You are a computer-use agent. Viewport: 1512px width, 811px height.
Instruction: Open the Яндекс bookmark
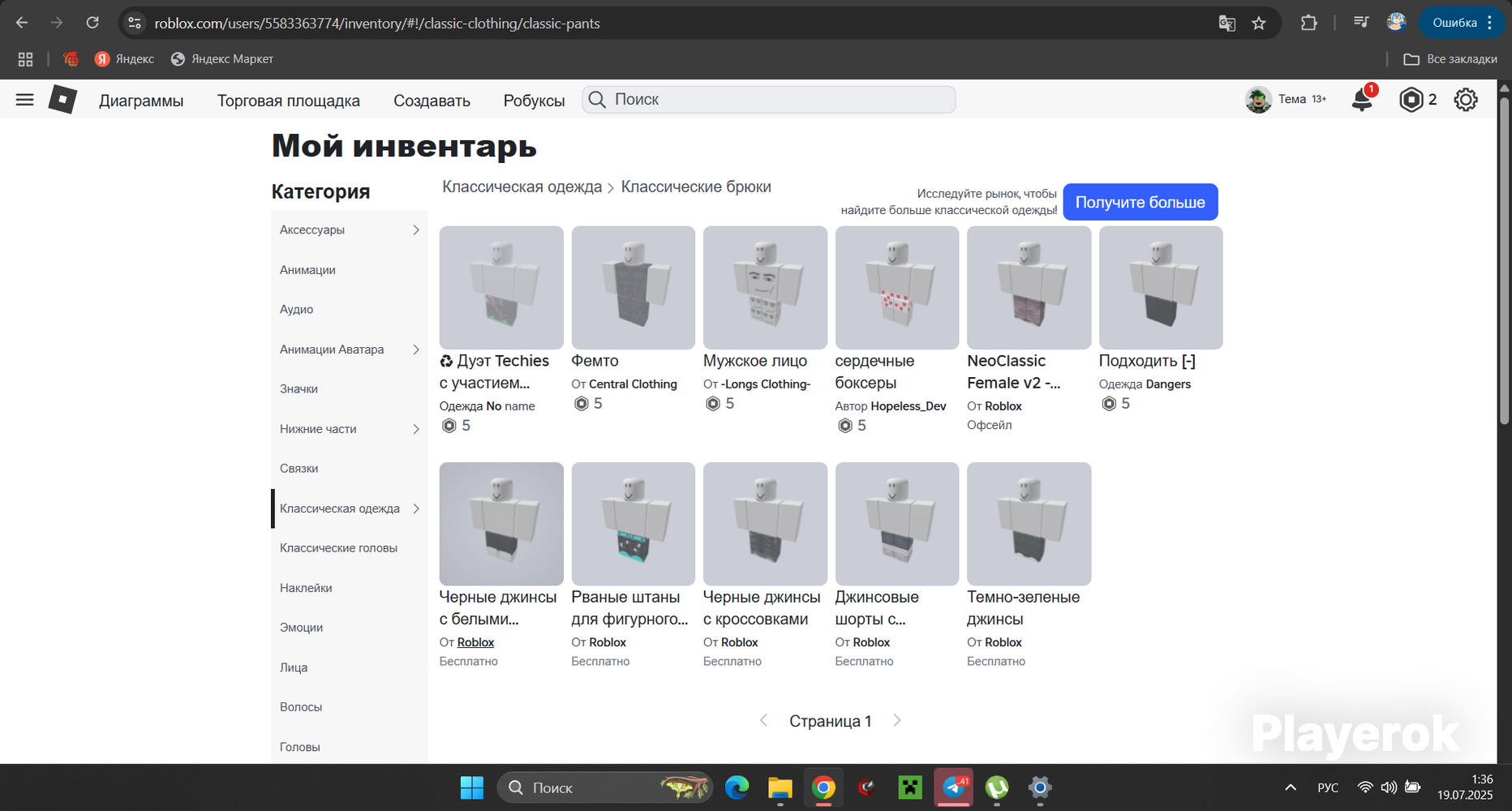(x=124, y=59)
